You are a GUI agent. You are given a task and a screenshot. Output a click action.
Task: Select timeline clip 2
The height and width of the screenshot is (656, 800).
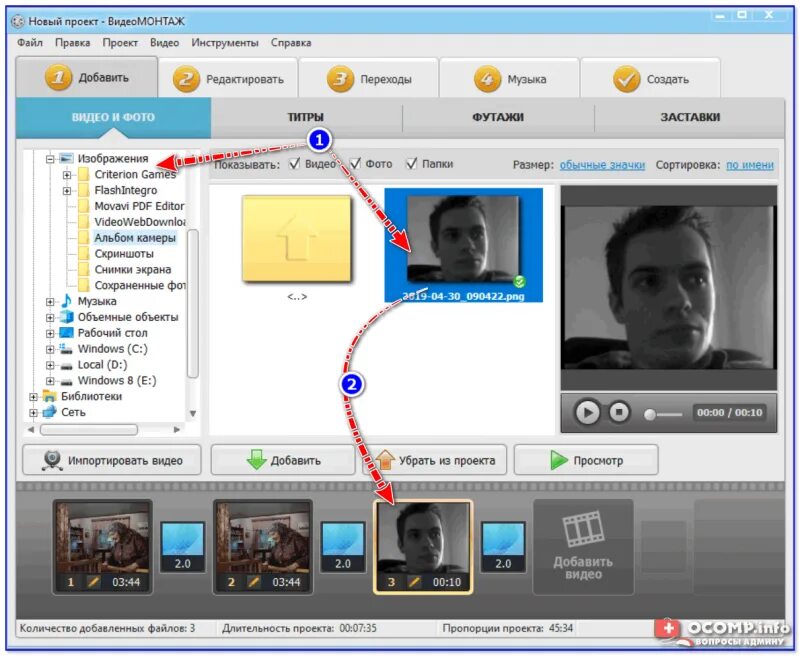point(263,547)
